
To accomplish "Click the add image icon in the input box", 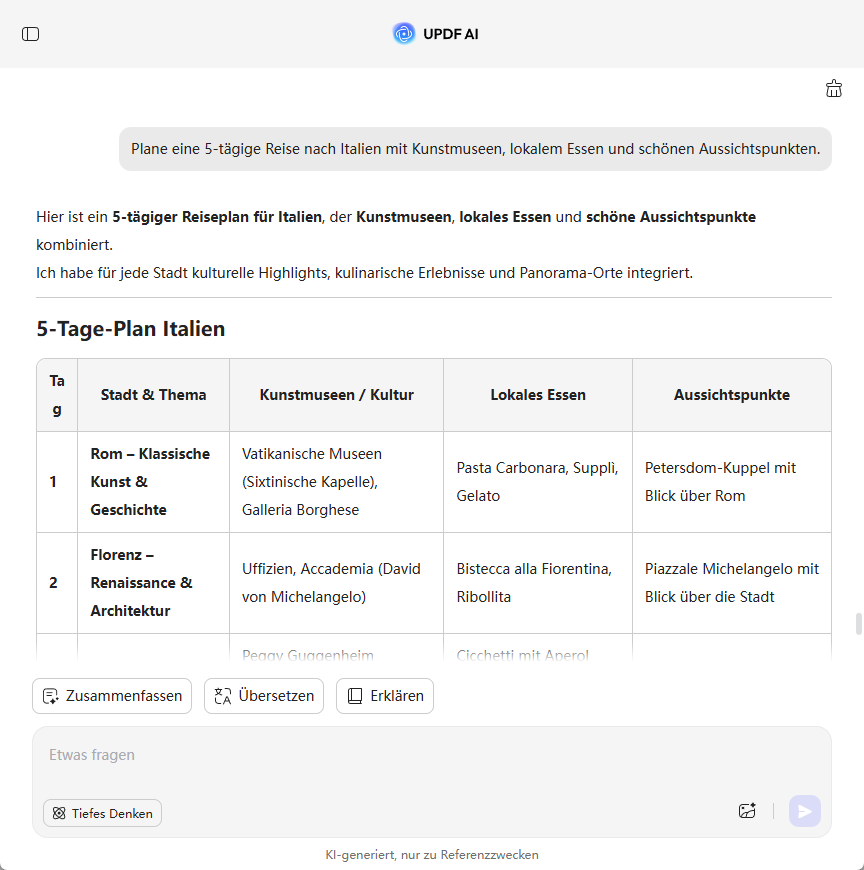I will [x=747, y=811].
